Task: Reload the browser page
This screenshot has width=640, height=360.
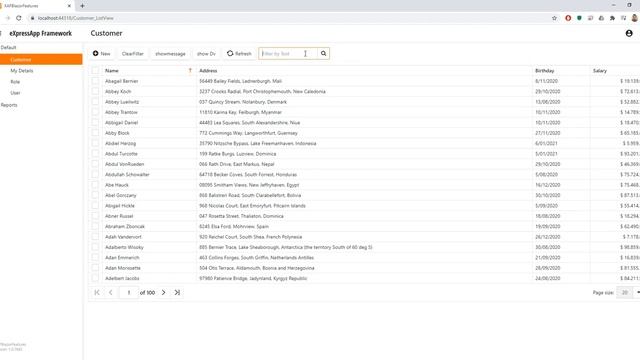Action: point(18,18)
